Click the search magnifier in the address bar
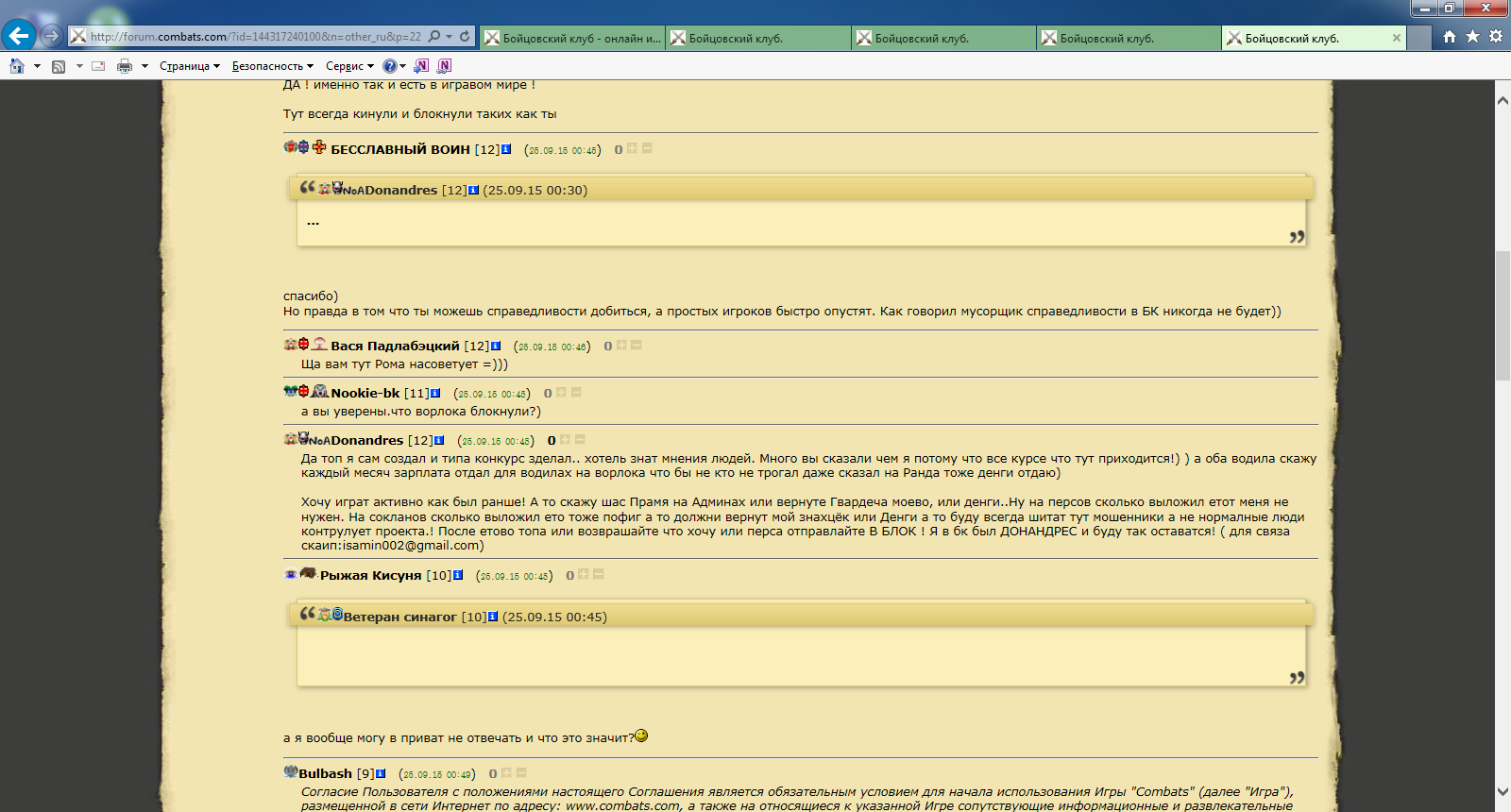The width and height of the screenshot is (1511, 812). point(434,37)
